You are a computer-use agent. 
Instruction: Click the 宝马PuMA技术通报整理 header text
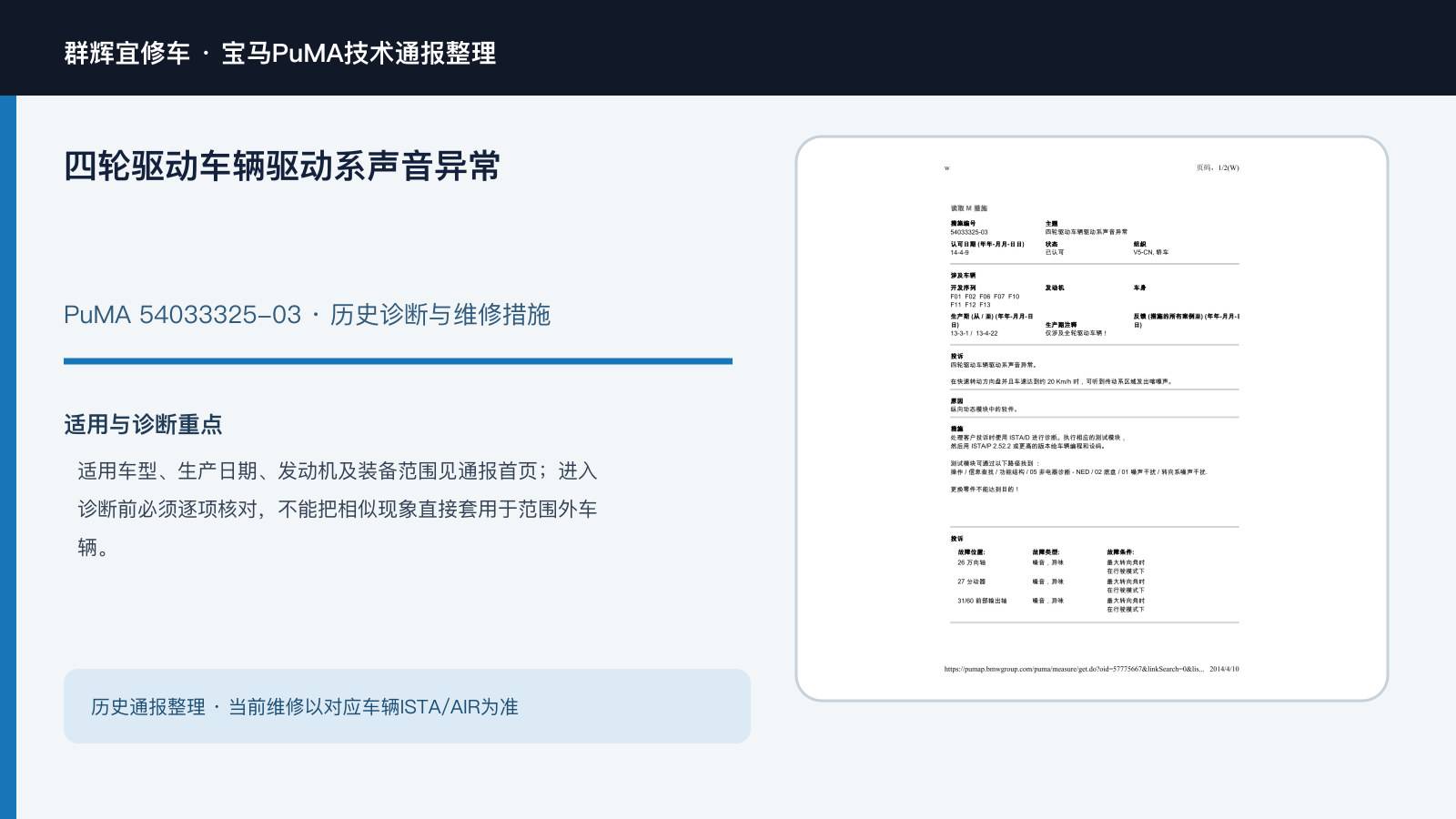pos(359,53)
